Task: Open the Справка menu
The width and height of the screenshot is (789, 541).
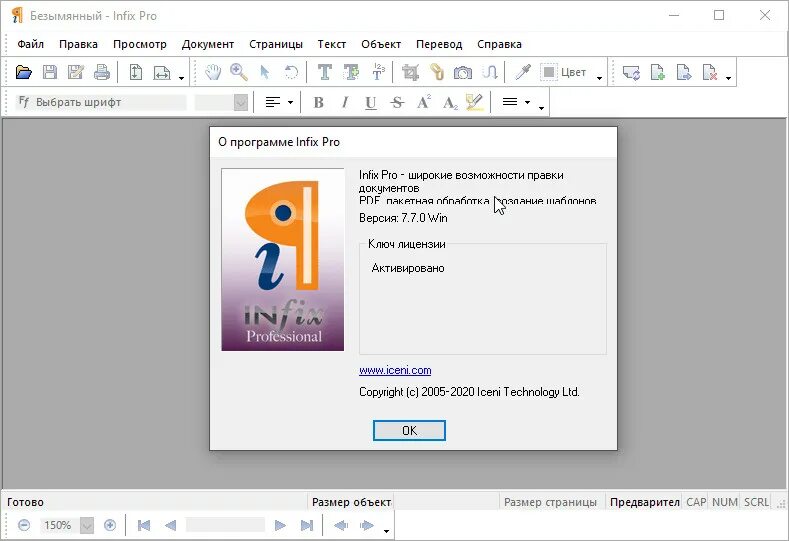Action: click(499, 44)
